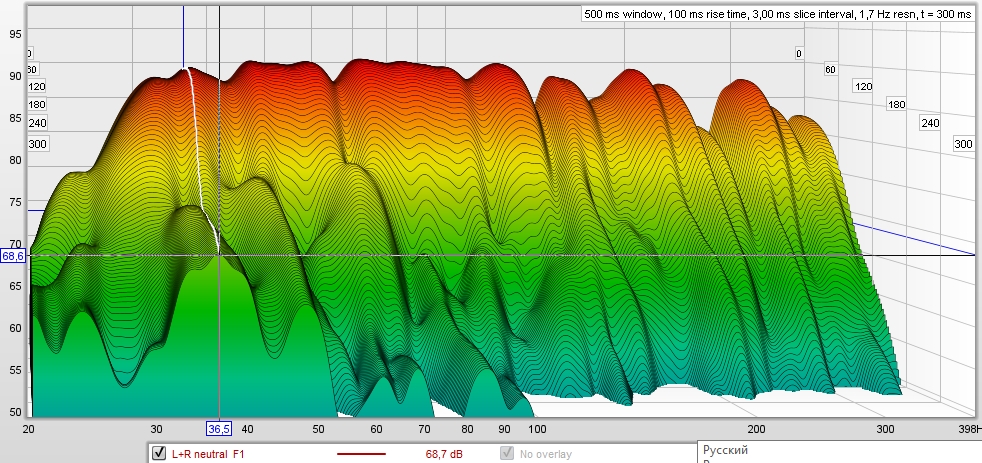Click the 50 dB level axis label
This screenshot has width=982, height=463.
pyautogui.click(x=15, y=411)
